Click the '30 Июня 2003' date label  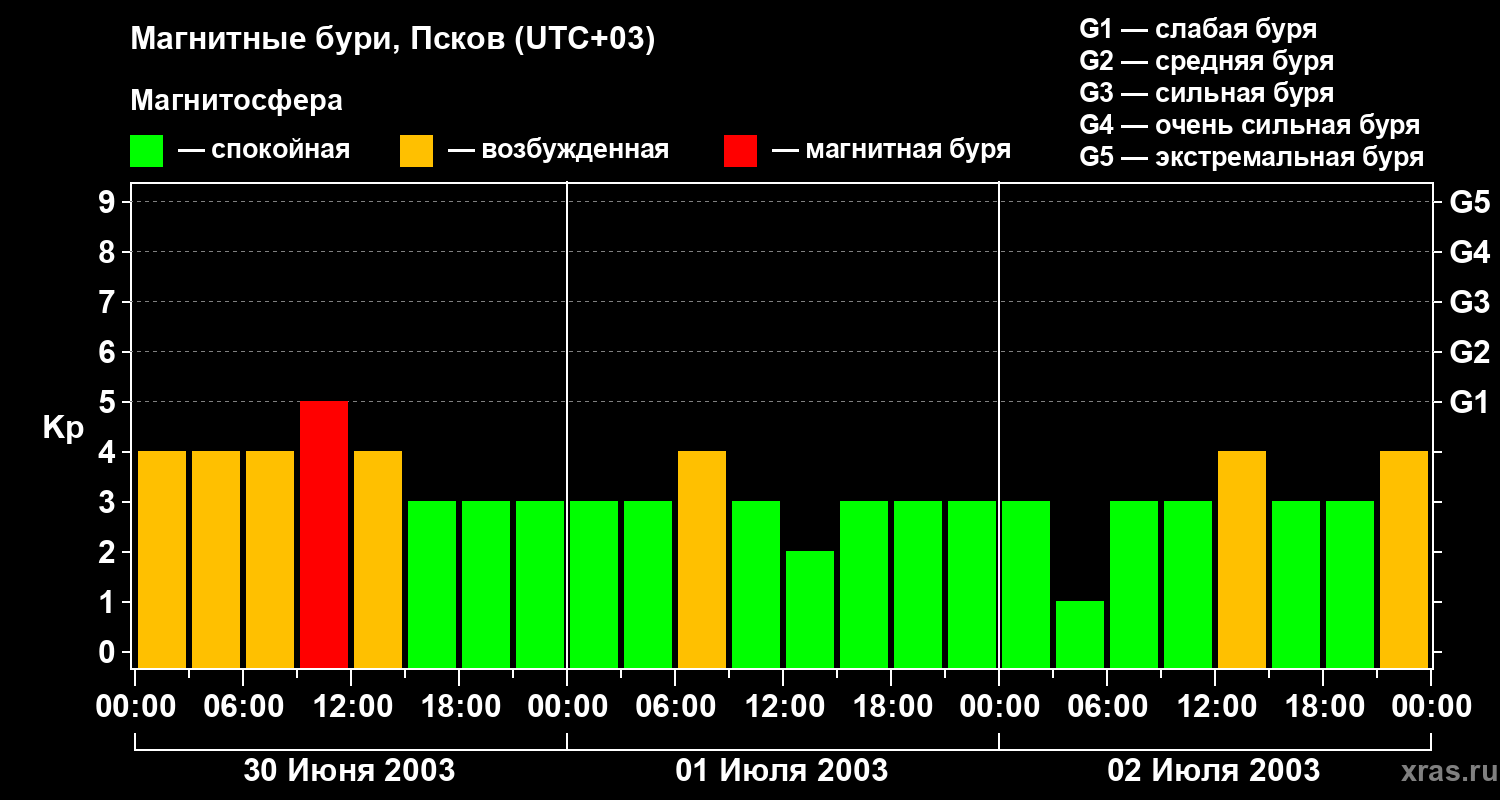350,771
